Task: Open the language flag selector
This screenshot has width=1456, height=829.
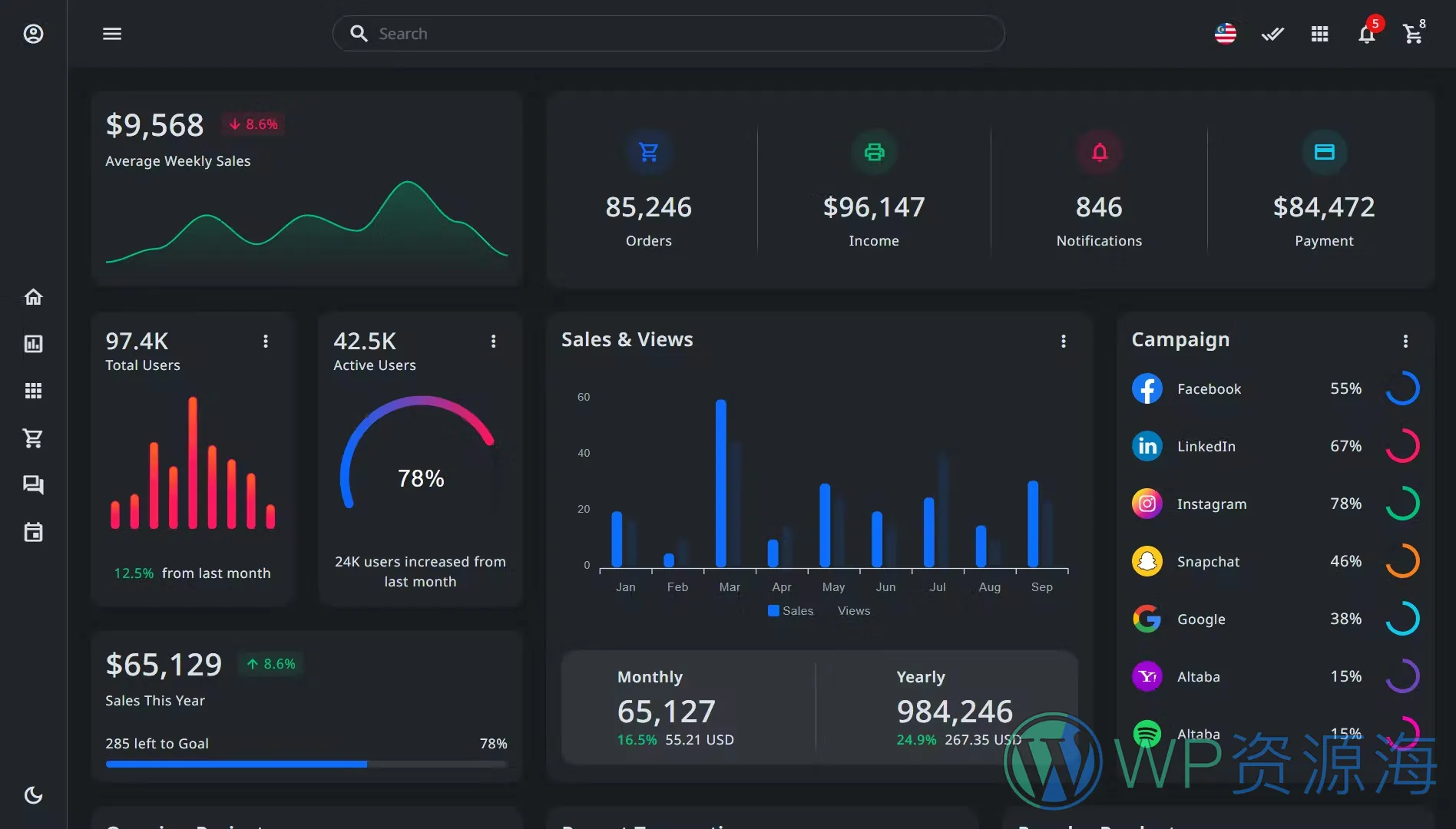Action: [x=1226, y=34]
